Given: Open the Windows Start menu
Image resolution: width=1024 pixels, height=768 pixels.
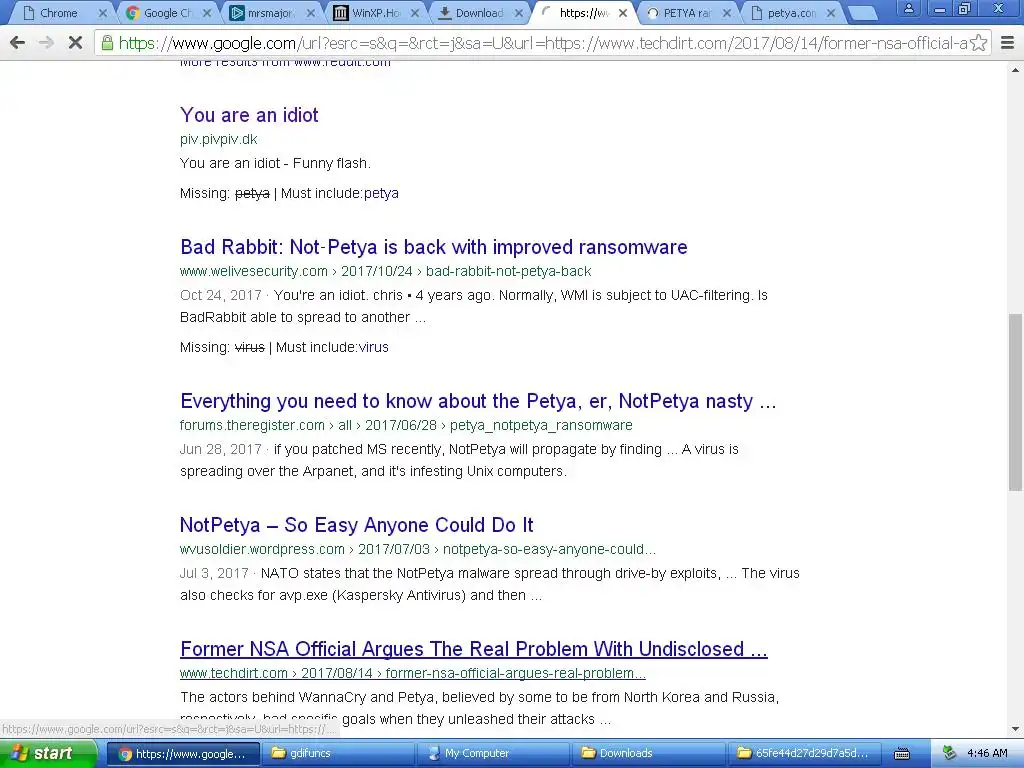Looking at the screenshot, I should [x=48, y=754].
